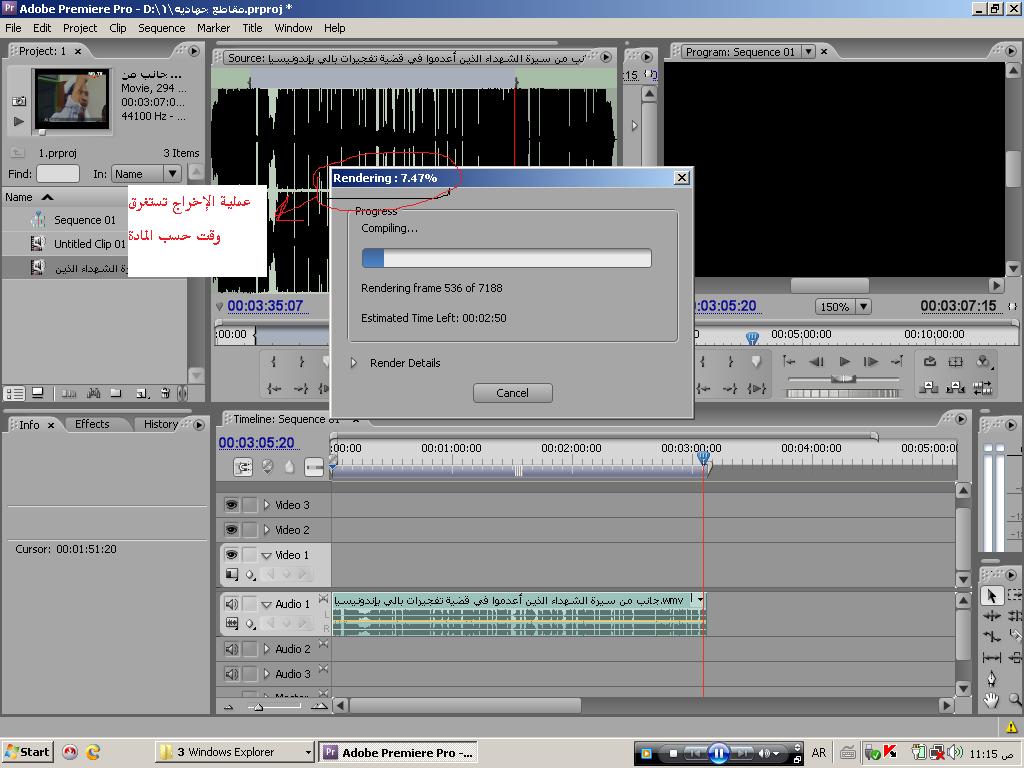This screenshot has height=768, width=1024.
Task: Select the Pen tool in tools panel
Action: (x=991, y=679)
